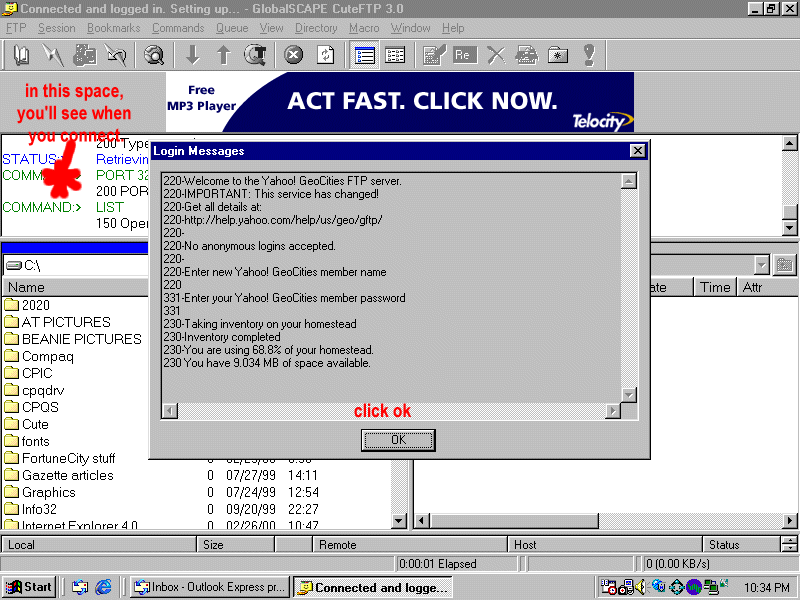800x600 pixels.
Task: Click the upload arrow toolbar icon
Action: click(x=224, y=55)
